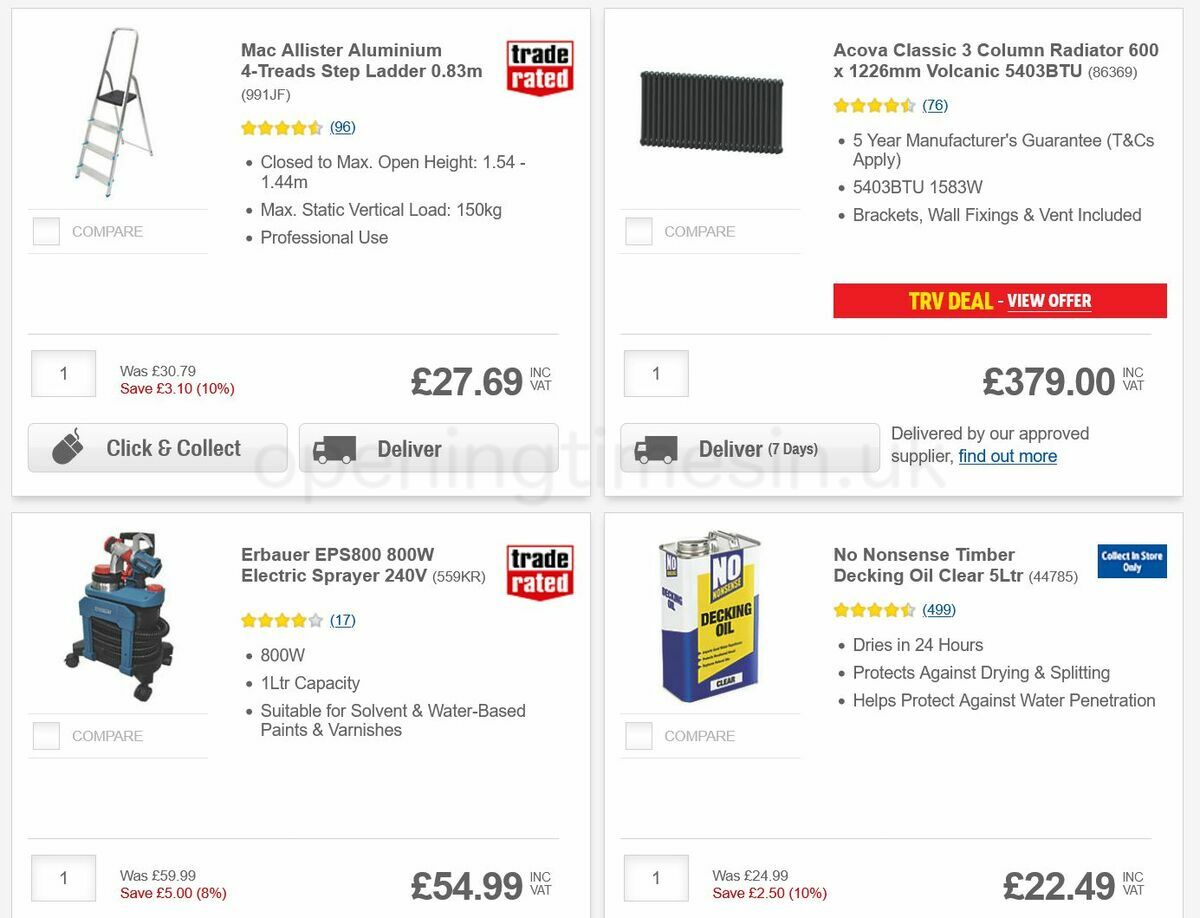Enable COMPARE for the Erbauer electric sprayer

coord(46,735)
